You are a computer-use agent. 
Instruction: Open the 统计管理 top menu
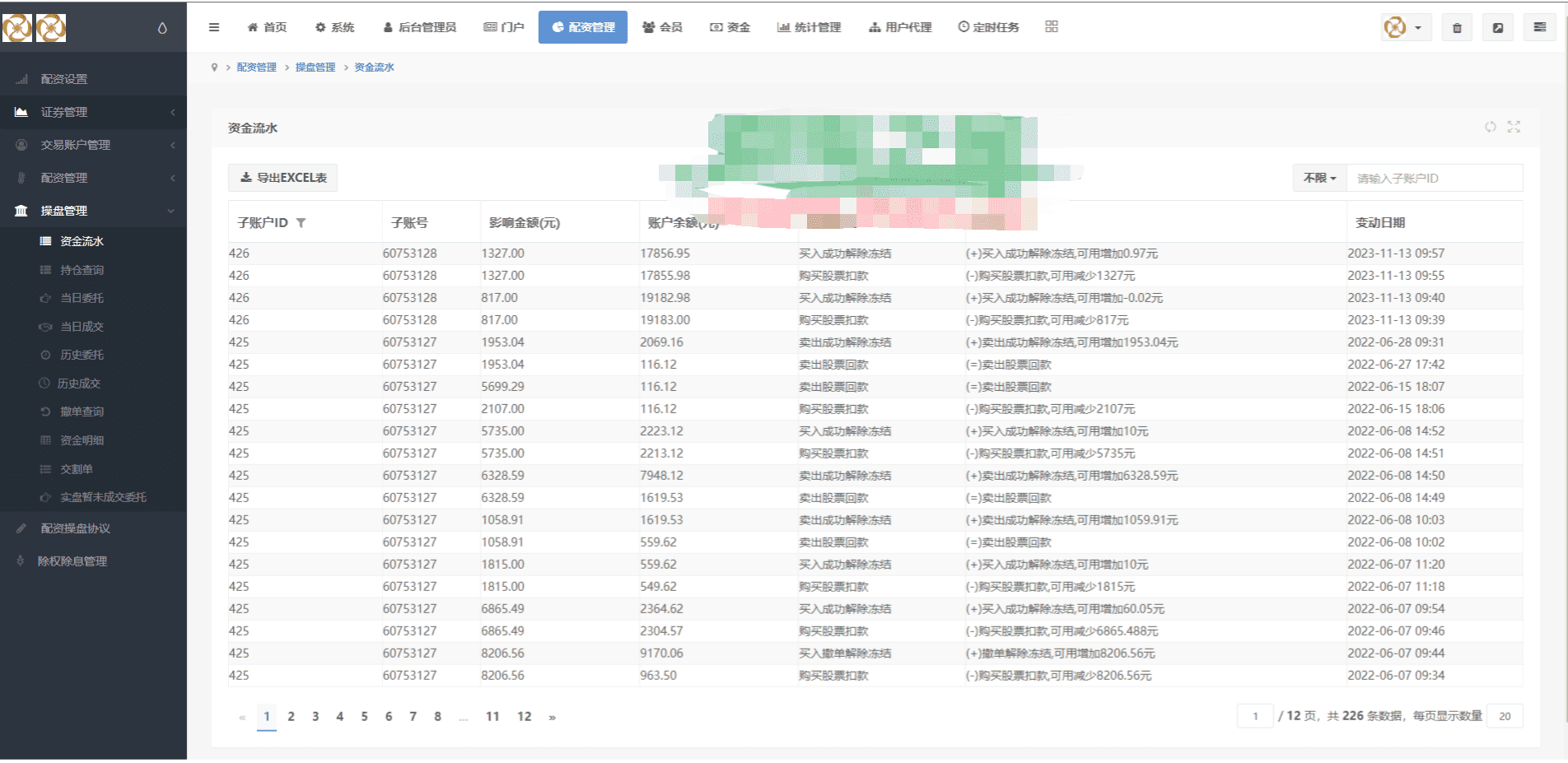click(x=809, y=27)
